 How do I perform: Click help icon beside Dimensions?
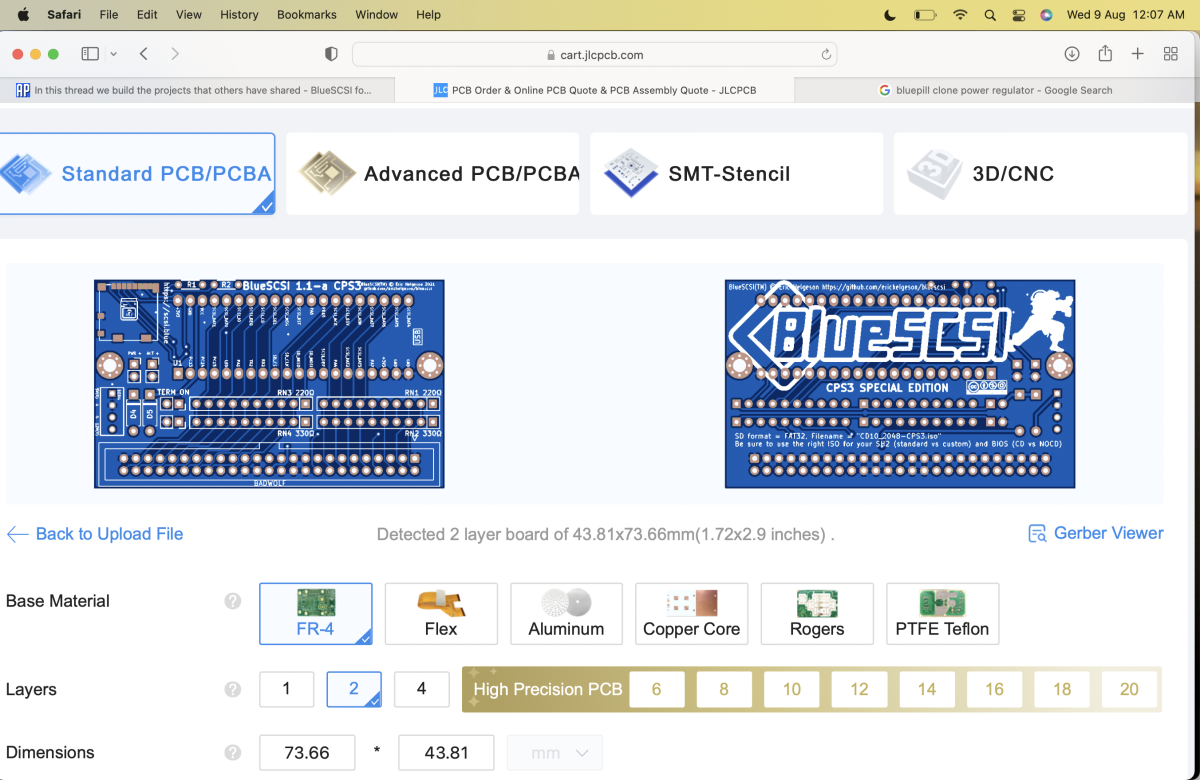click(x=232, y=753)
